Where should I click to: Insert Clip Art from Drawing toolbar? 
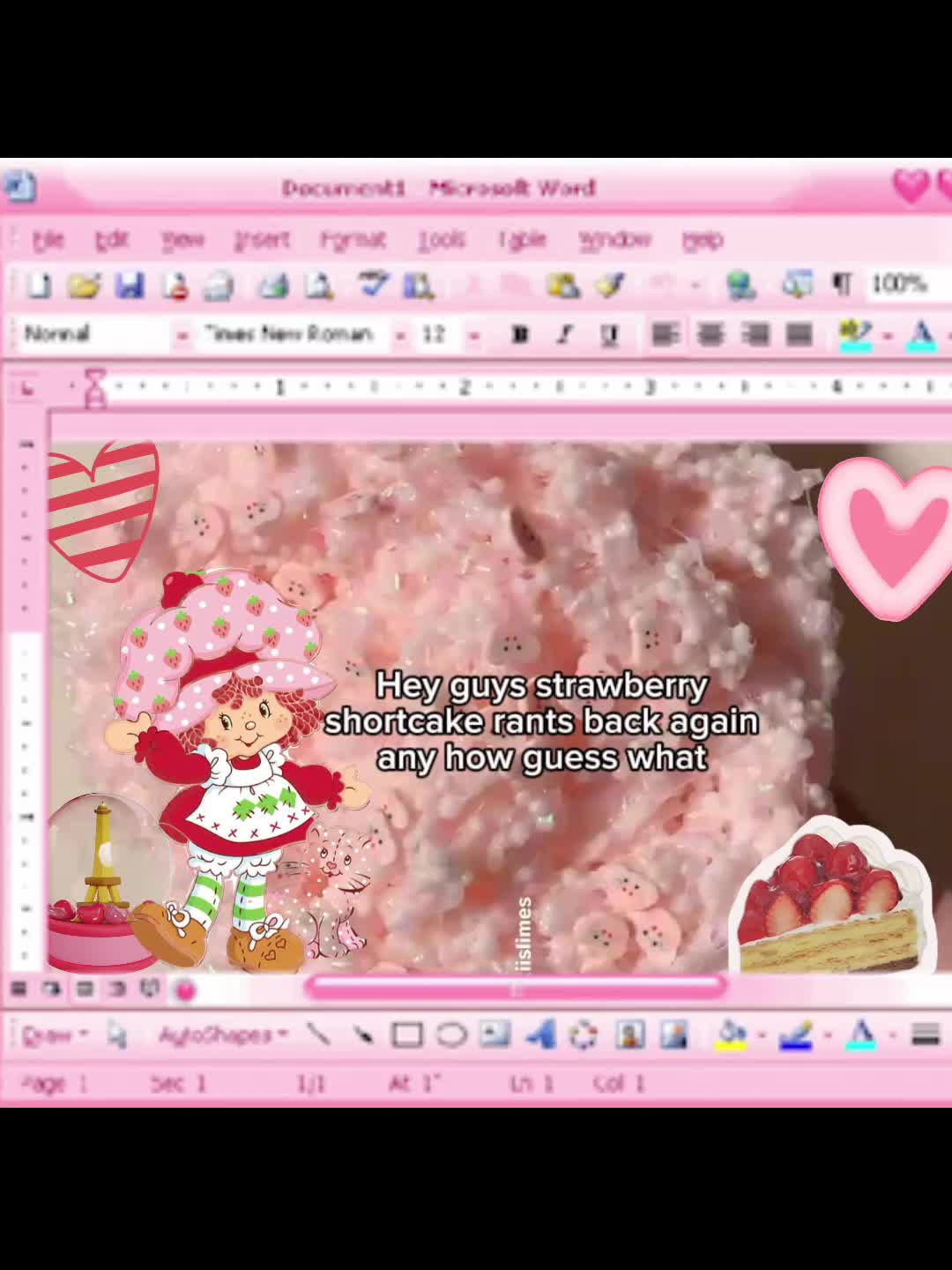point(629,1034)
